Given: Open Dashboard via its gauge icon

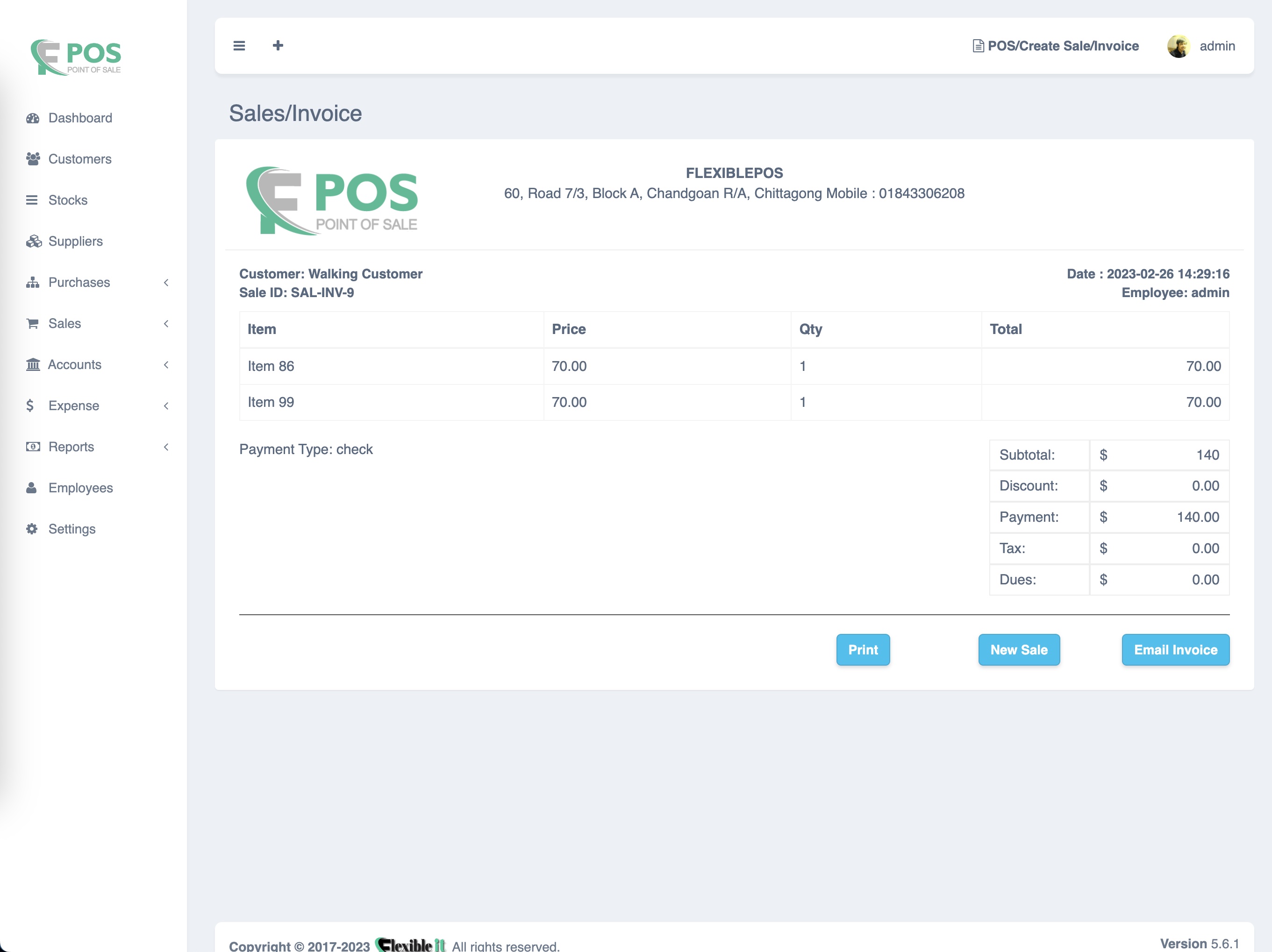Looking at the screenshot, I should point(33,119).
